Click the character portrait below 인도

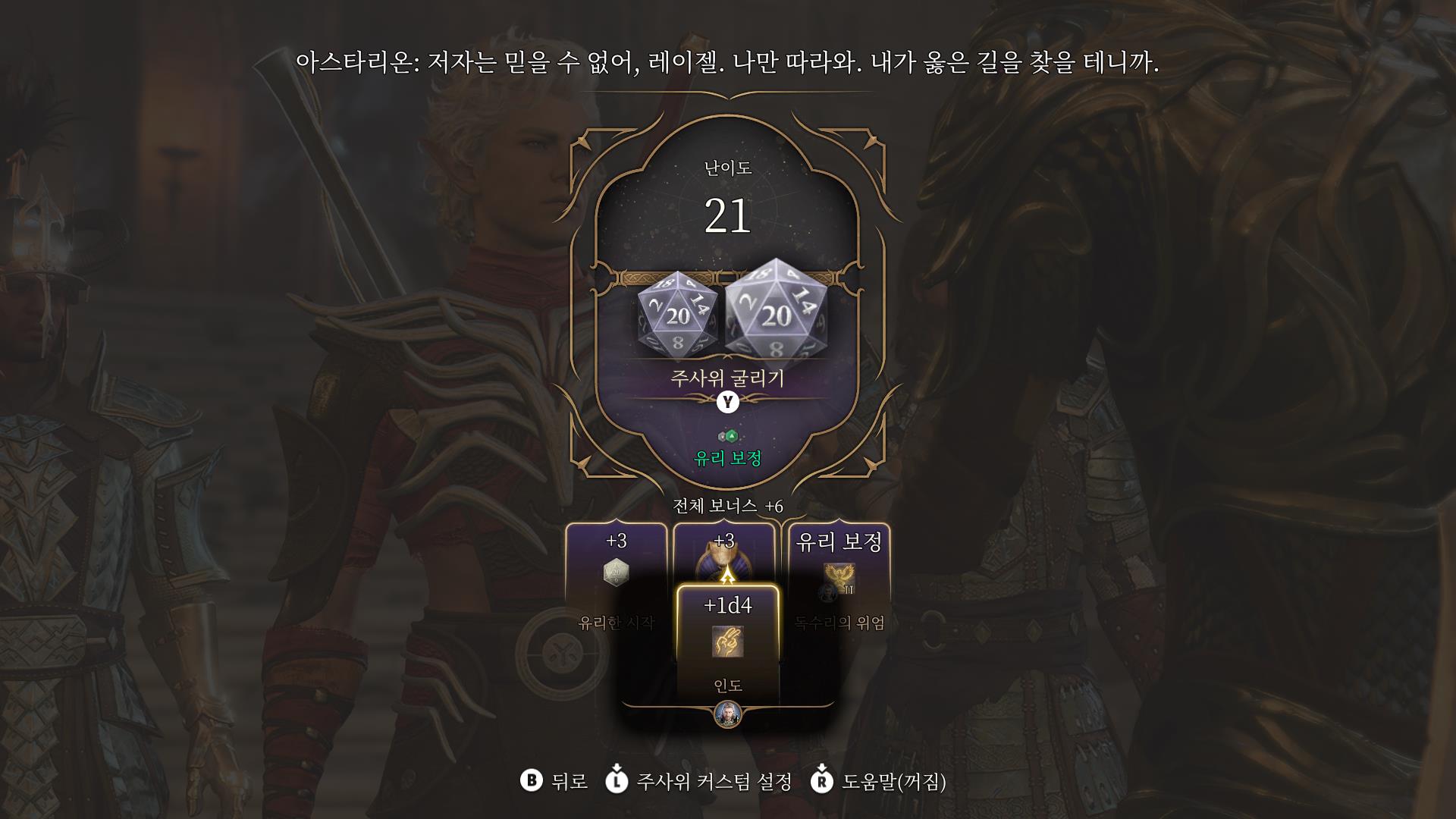(x=727, y=714)
